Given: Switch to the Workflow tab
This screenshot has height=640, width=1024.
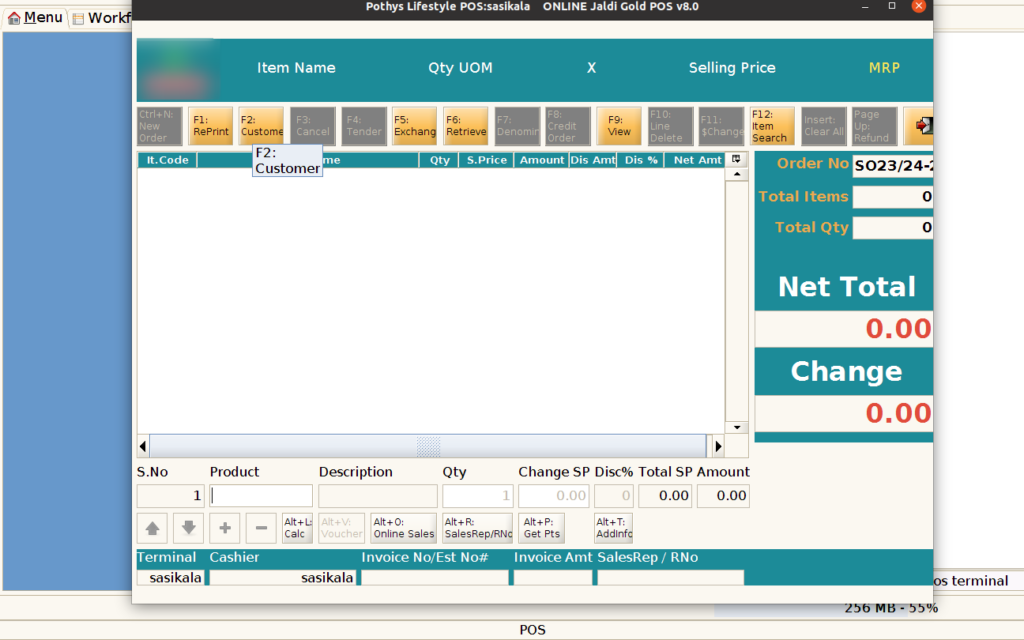Looking at the screenshot, I should [x=102, y=18].
